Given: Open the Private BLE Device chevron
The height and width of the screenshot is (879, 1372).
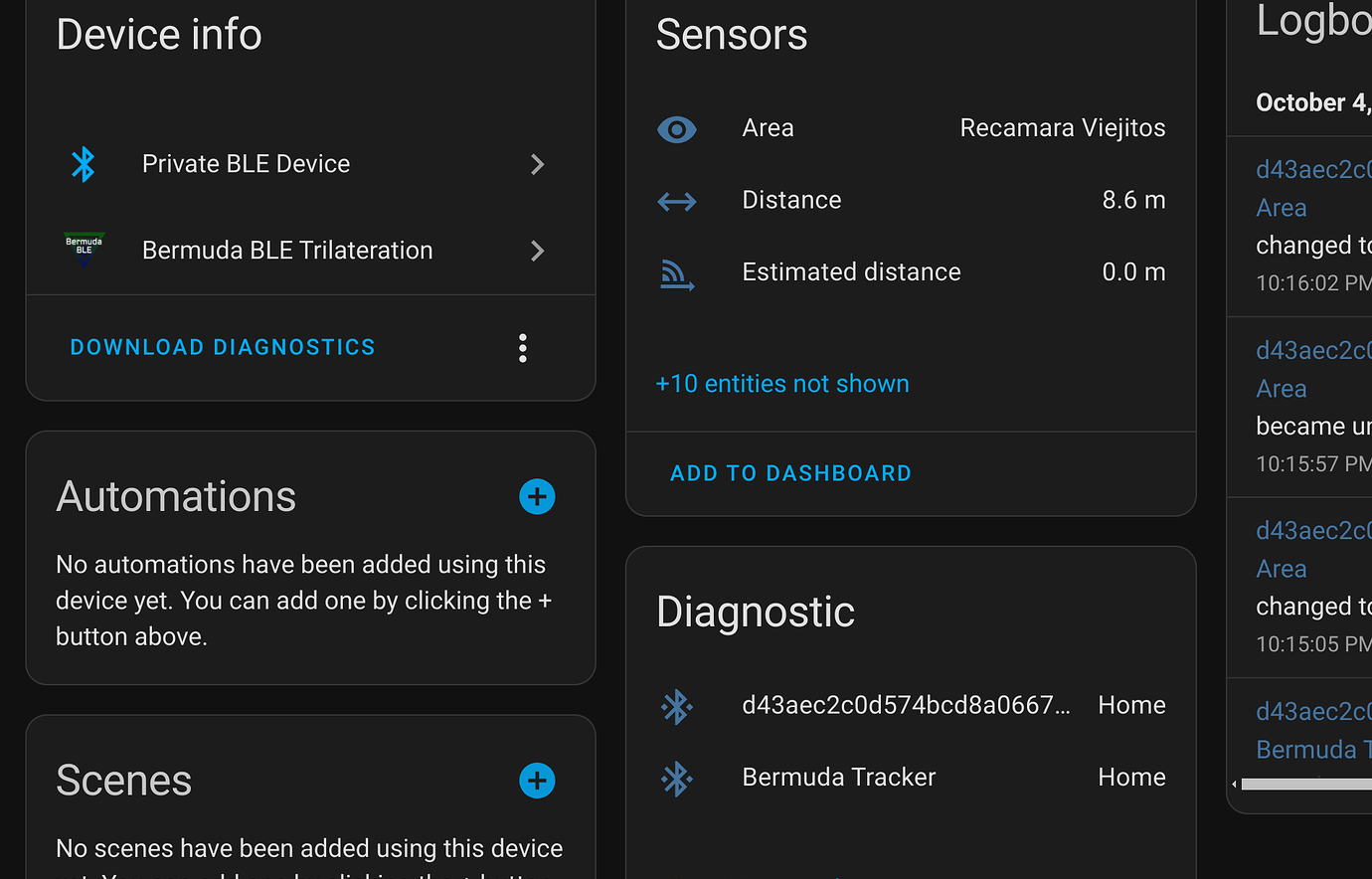Looking at the screenshot, I should point(537,164).
